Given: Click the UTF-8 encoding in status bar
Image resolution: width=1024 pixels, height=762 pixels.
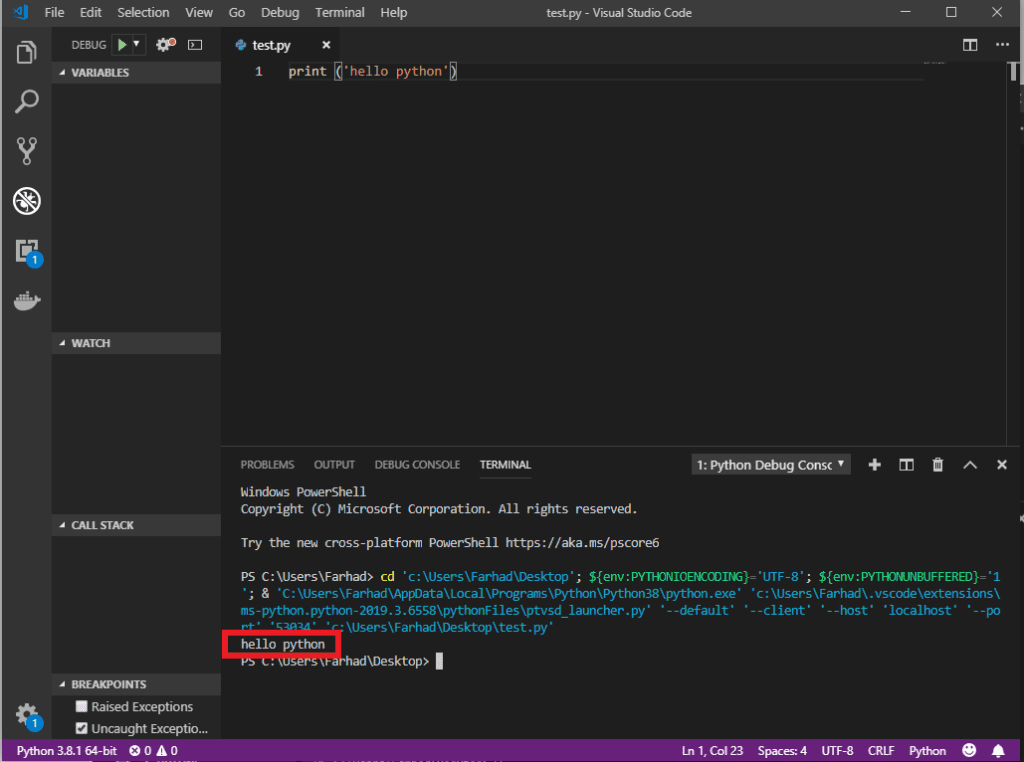Looking at the screenshot, I should coord(836,751).
